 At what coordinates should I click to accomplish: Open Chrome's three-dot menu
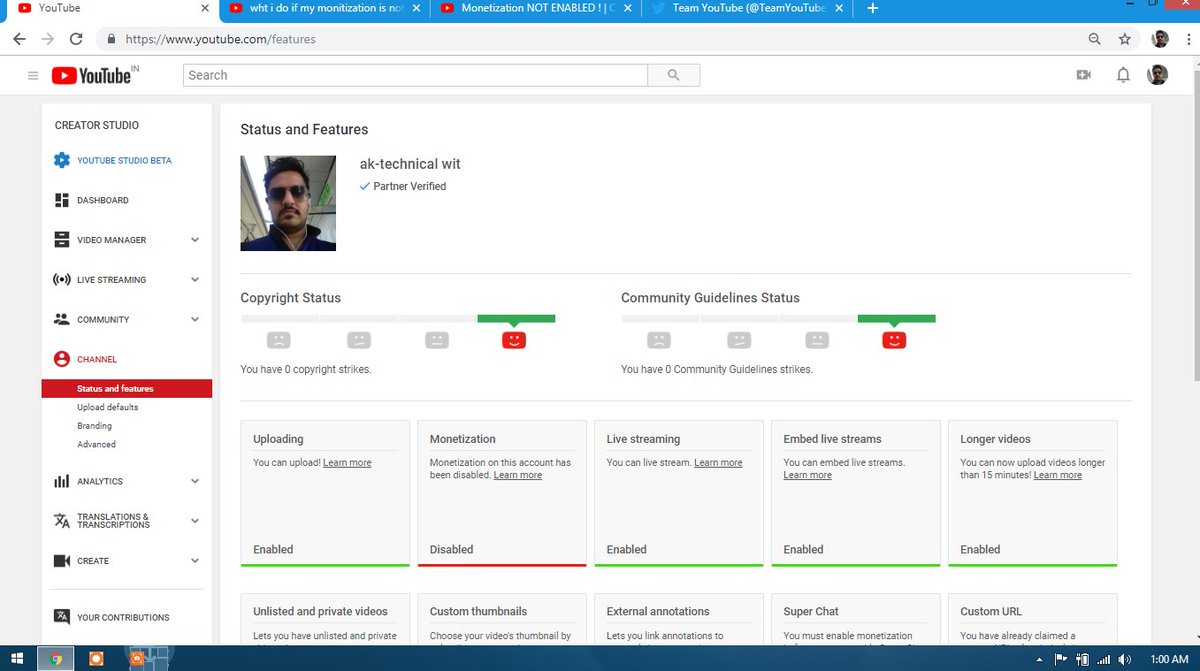pos(1188,39)
